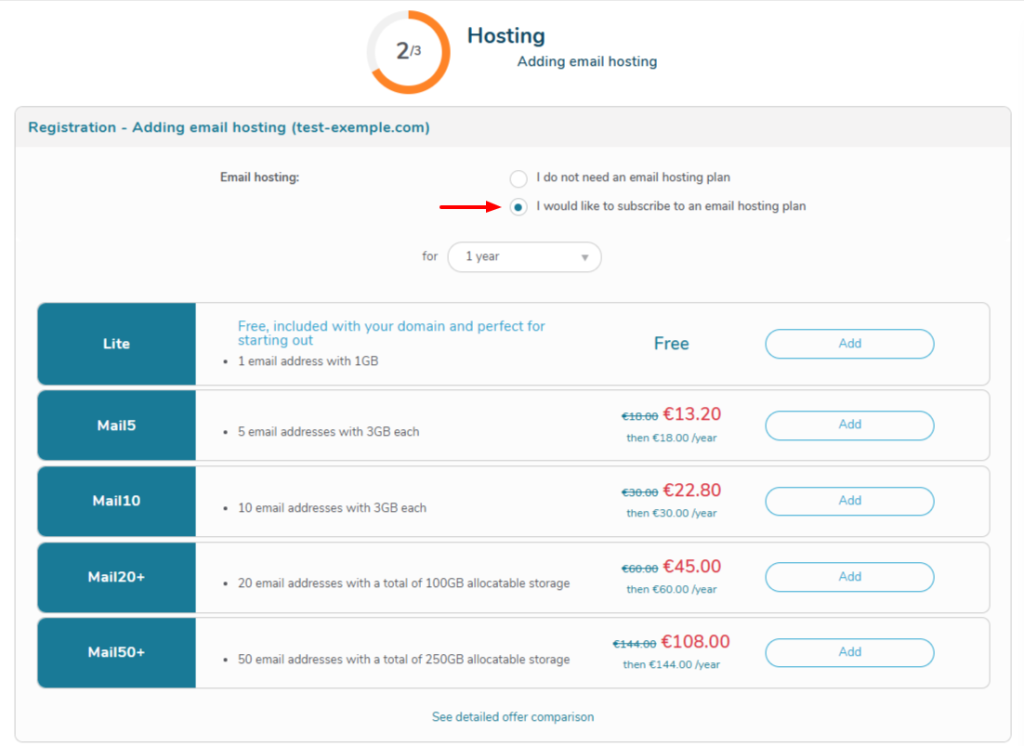Screen dimensions: 1024x746
Task: Select the Mail50+ plan name tile
Action: (115, 652)
